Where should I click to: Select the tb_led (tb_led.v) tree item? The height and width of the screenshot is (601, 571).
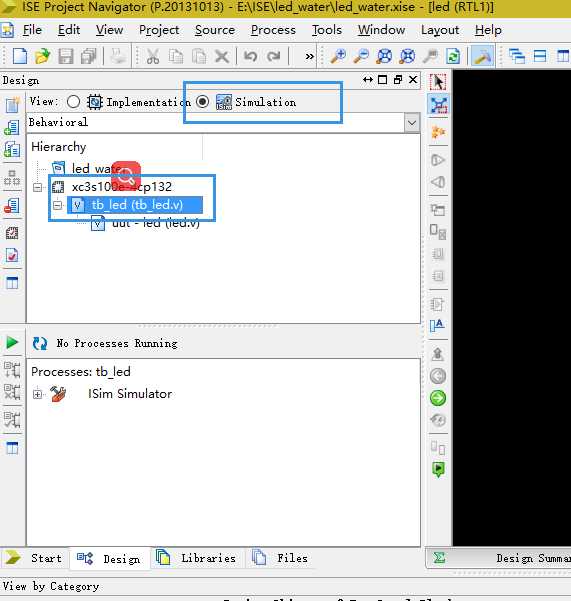click(x=135, y=205)
